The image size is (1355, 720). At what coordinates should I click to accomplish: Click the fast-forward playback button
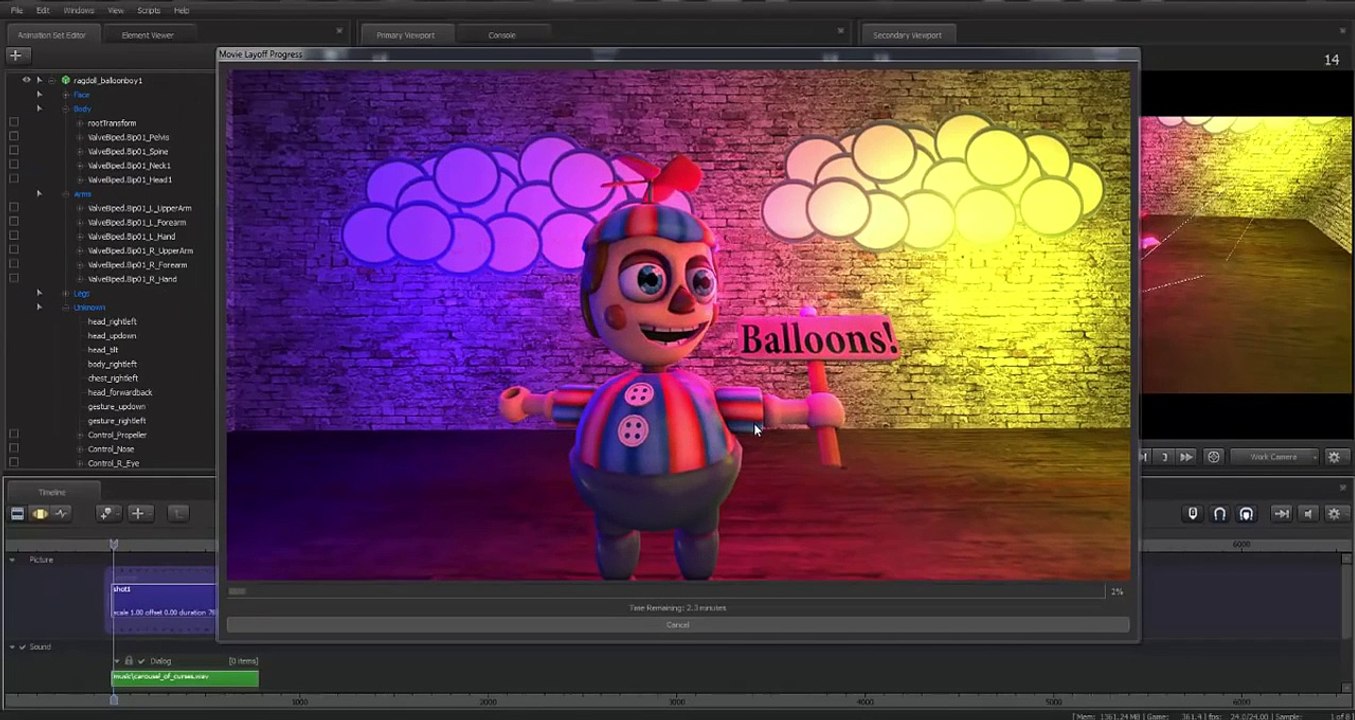[x=1186, y=457]
